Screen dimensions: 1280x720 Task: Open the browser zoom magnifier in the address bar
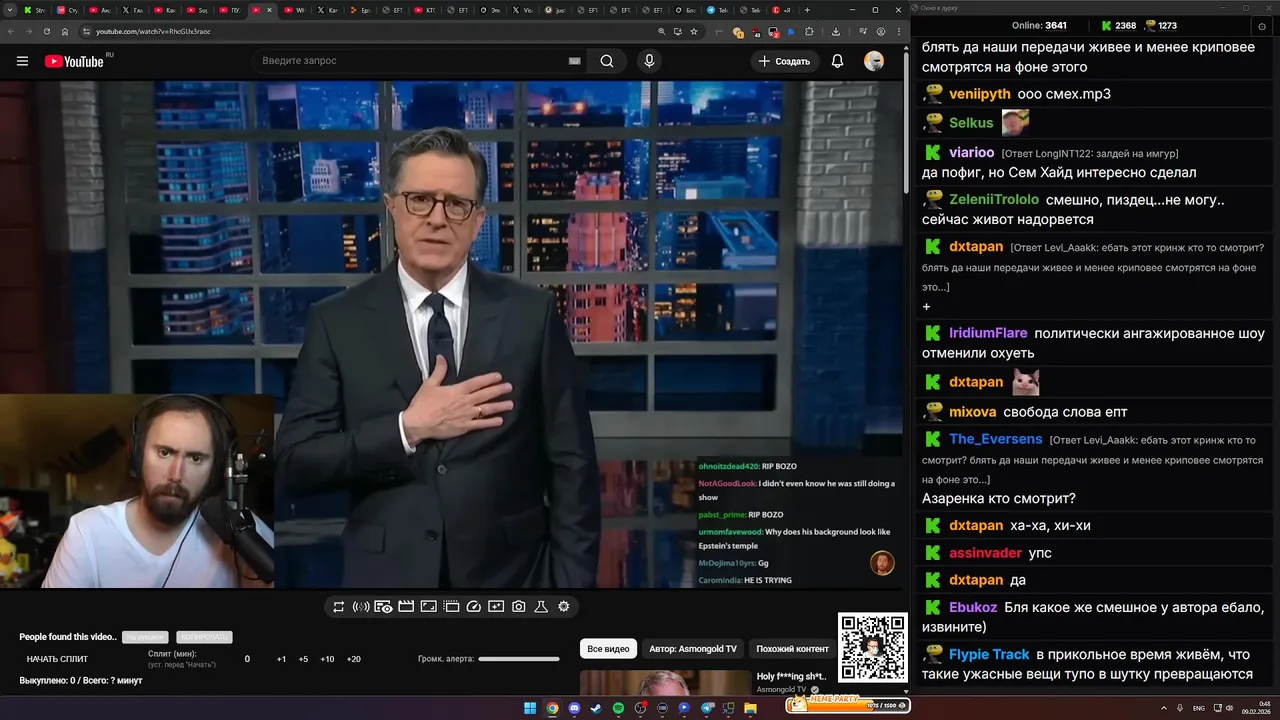pos(662,31)
